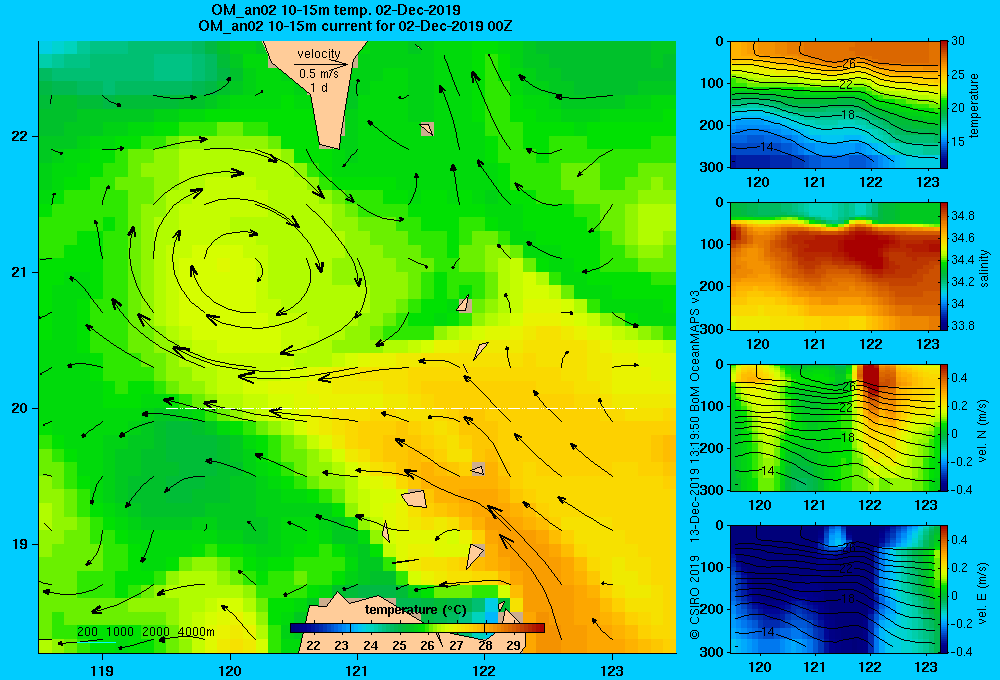This screenshot has height=680, width=1000.
Task: Click the "temperature (°C)" colorbar label
Action: click(415, 610)
